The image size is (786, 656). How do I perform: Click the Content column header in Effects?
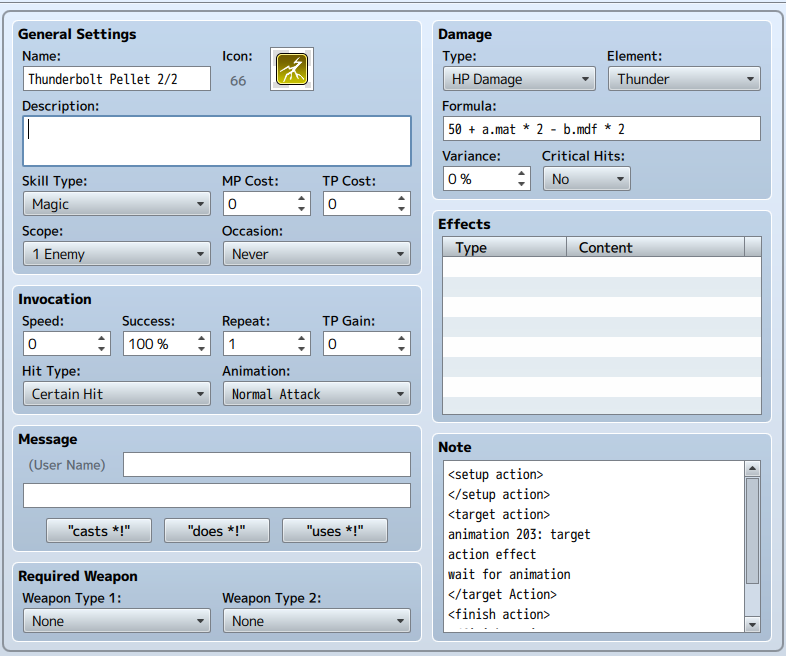pyautogui.click(x=656, y=248)
